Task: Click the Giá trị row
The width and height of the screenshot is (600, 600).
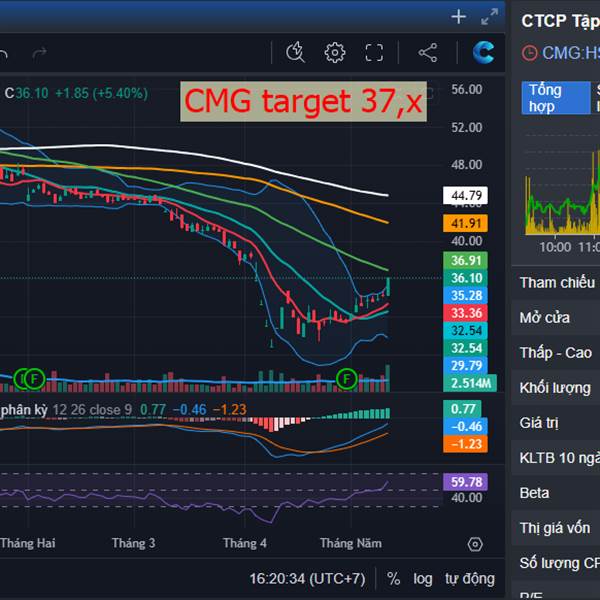Action: [x=556, y=423]
